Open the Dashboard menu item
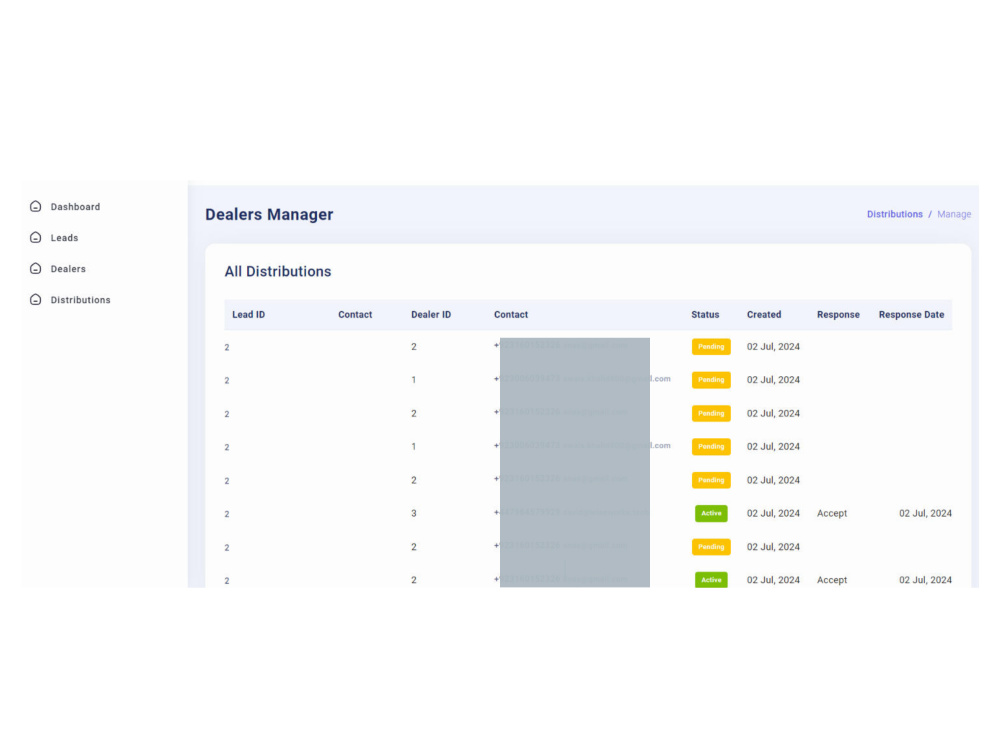This screenshot has width=1000, height=750. click(75, 207)
